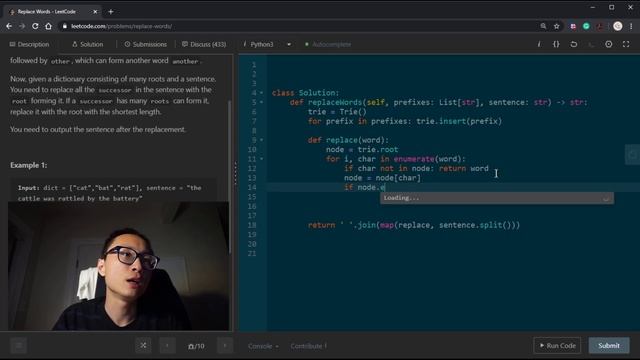Open the Chrome three-dot menu
The width and height of the screenshot is (640, 360).
(x=631, y=26)
